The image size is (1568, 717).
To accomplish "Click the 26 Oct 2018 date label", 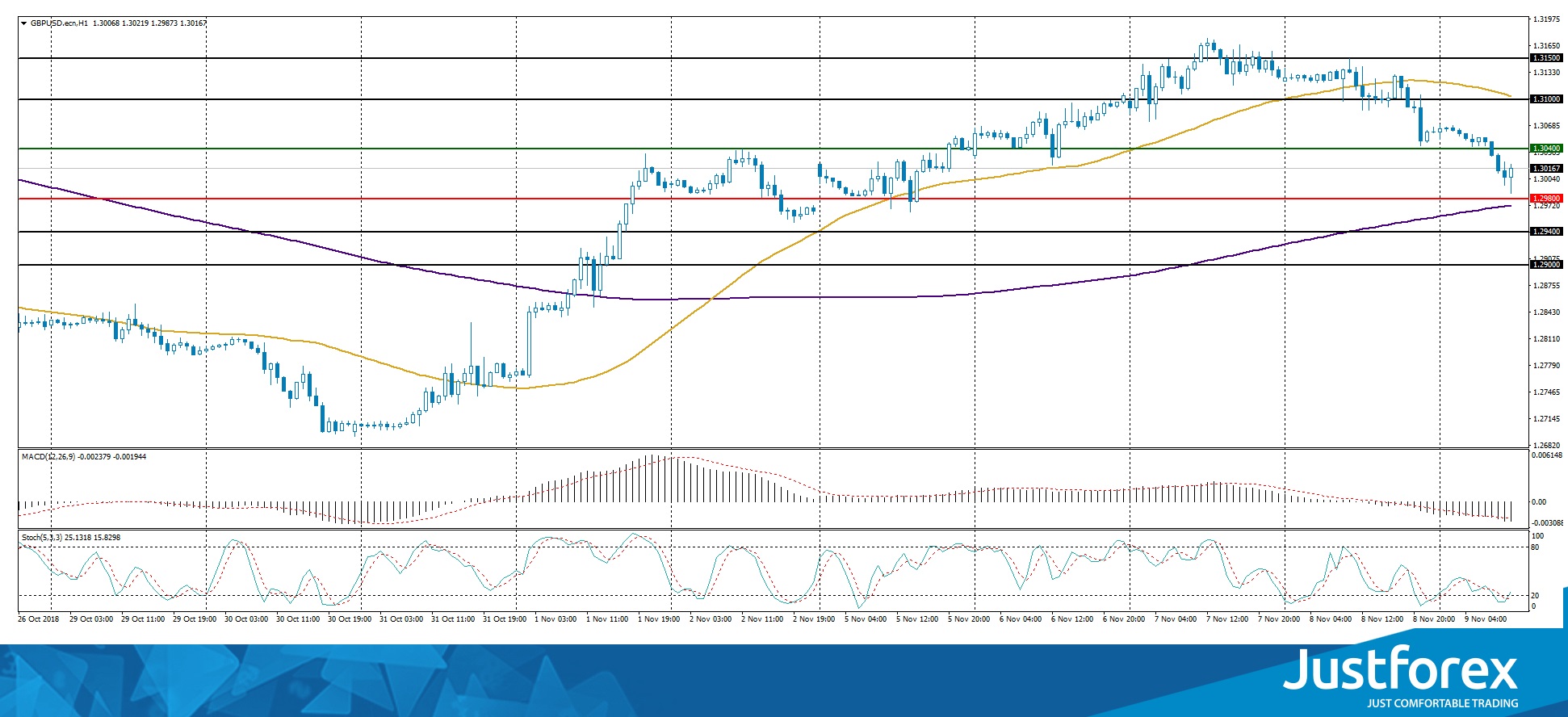I will 39,619.
